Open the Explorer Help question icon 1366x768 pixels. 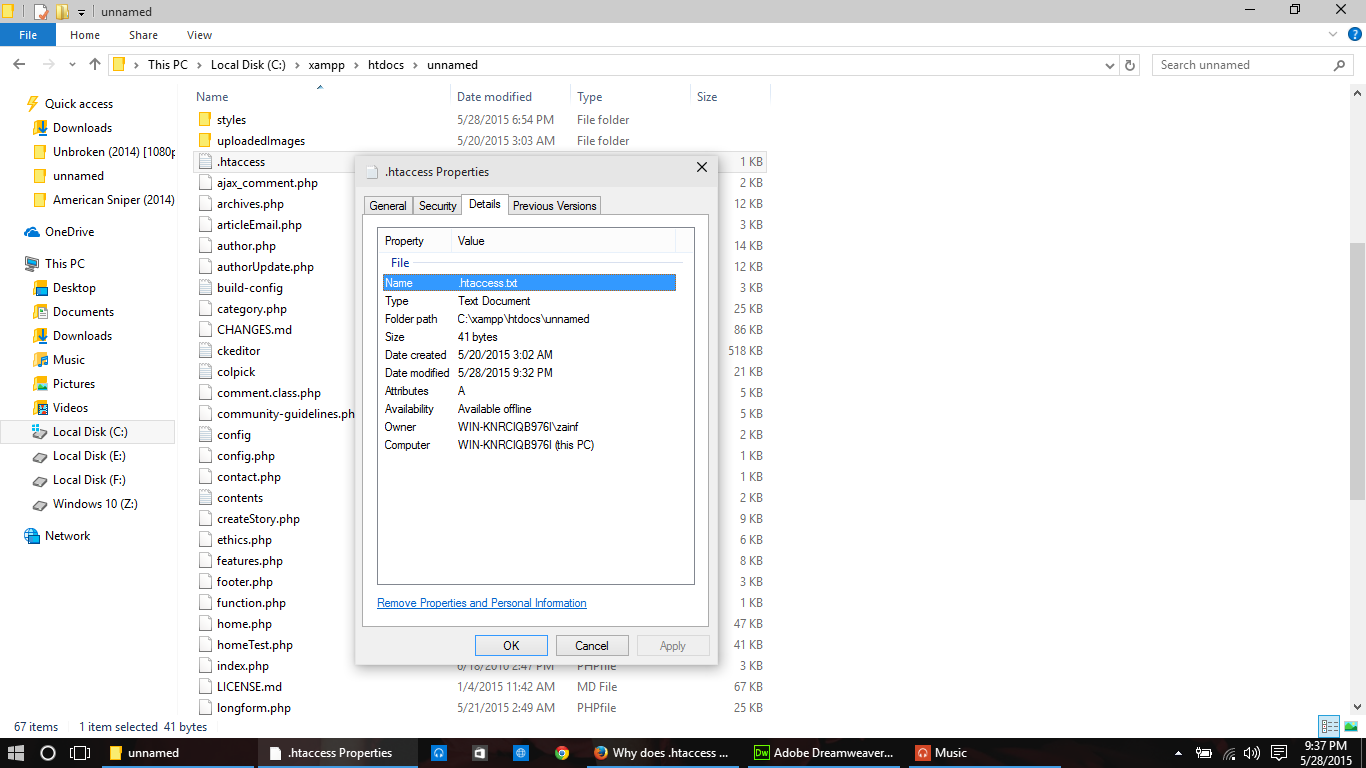(x=1355, y=35)
